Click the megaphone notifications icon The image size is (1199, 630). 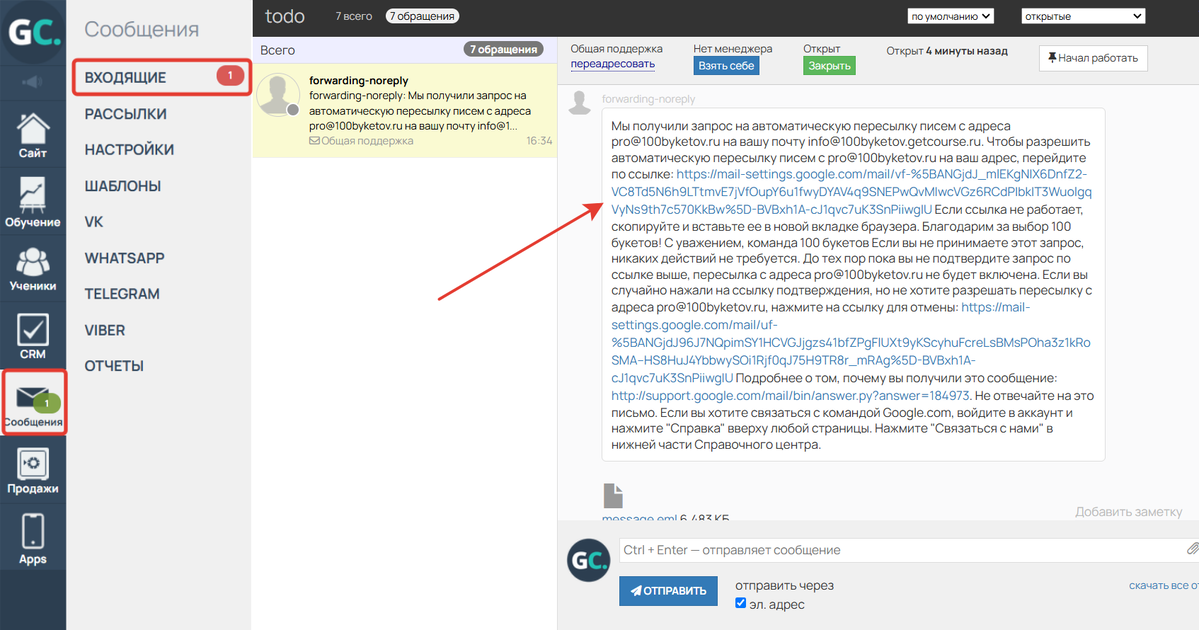32,82
